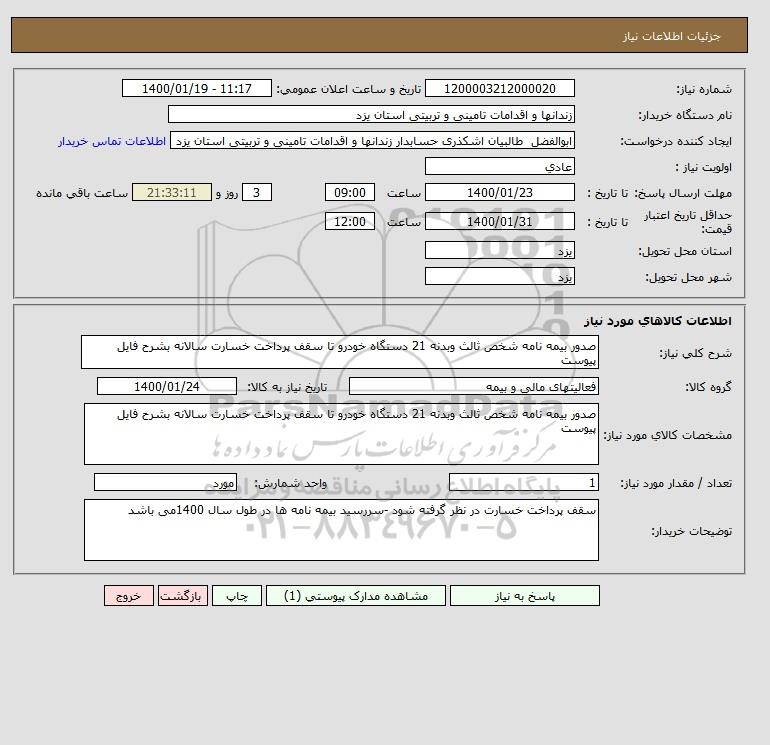Image resolution: width=770 pixels, height=745 pixels.
Task: Click the delivery city field 'یزد'
Action: point(499,276)
